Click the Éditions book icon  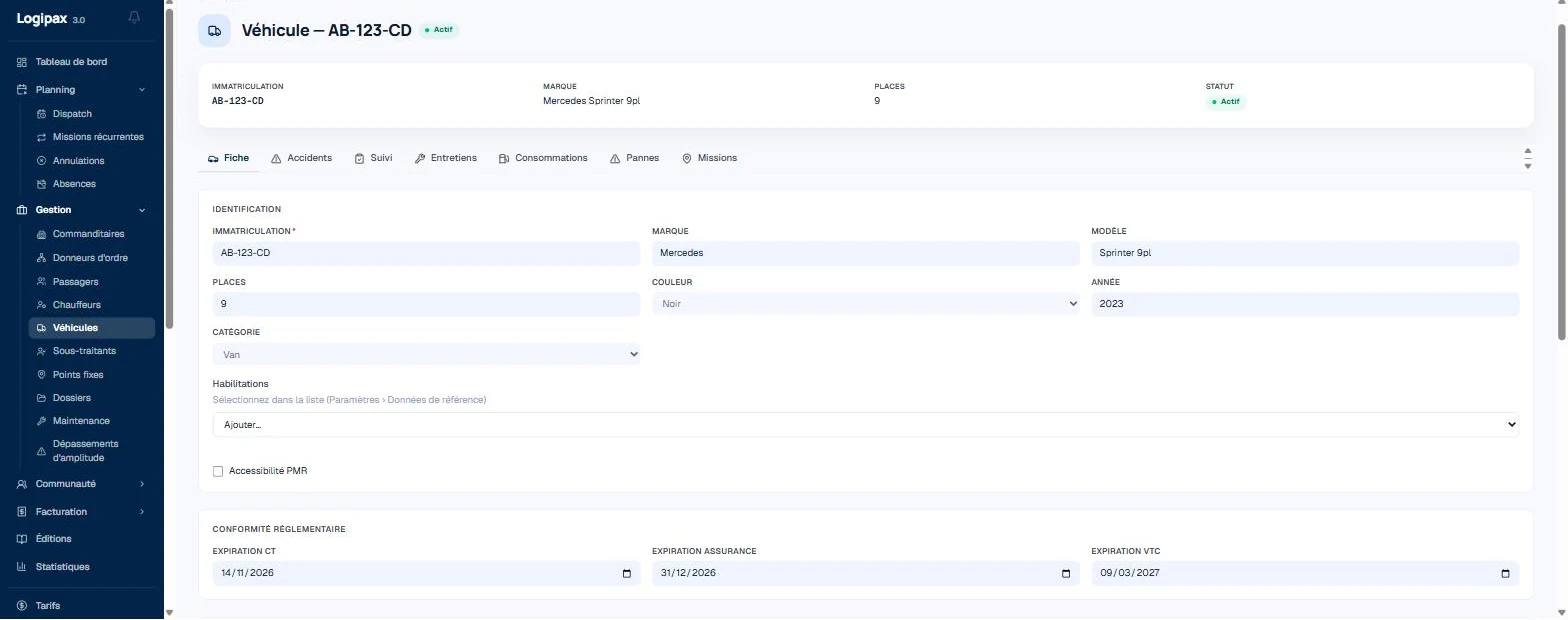[x=22, y=539]
